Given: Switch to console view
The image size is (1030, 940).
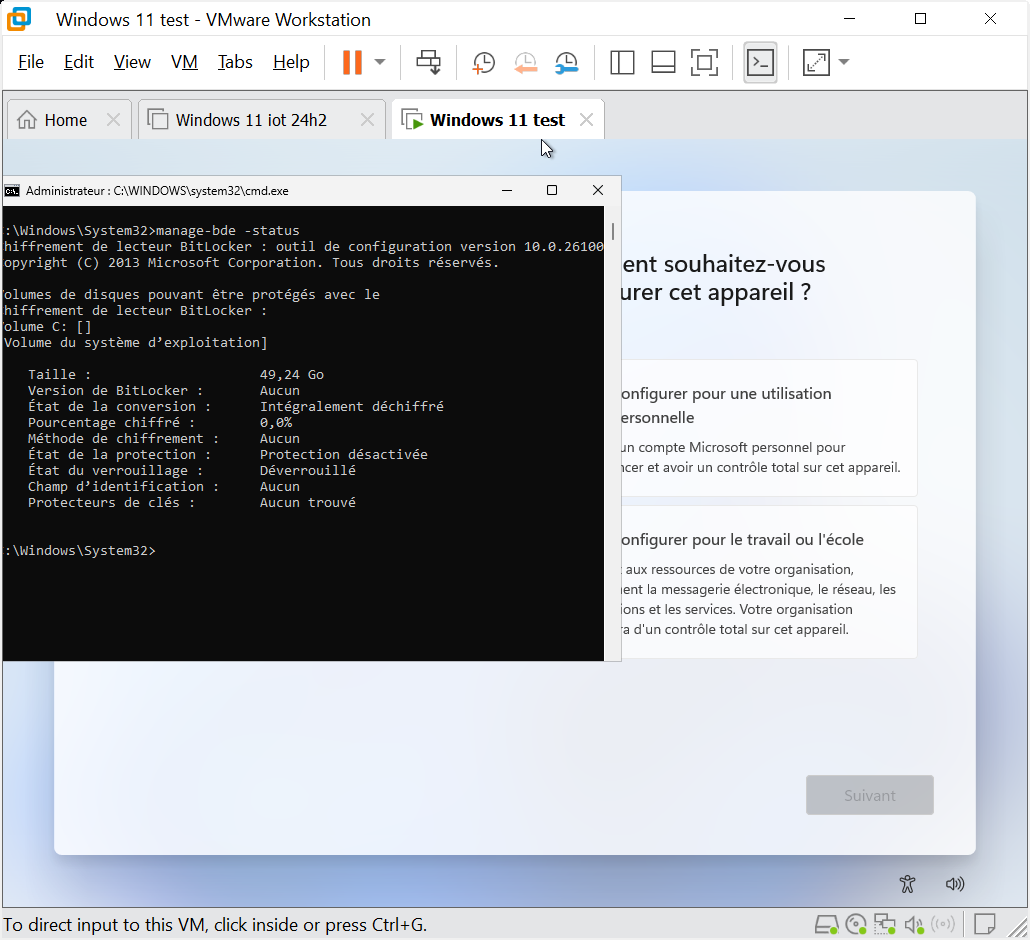Looking at the screenshot, I should point(760,62).
